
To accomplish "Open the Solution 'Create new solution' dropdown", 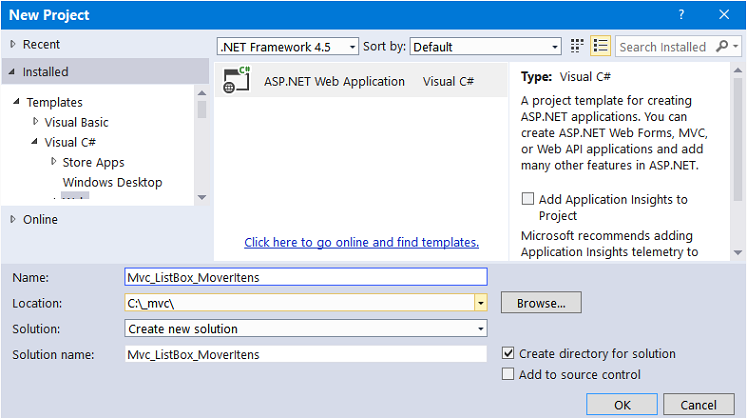I will click(x=306, y=328).
